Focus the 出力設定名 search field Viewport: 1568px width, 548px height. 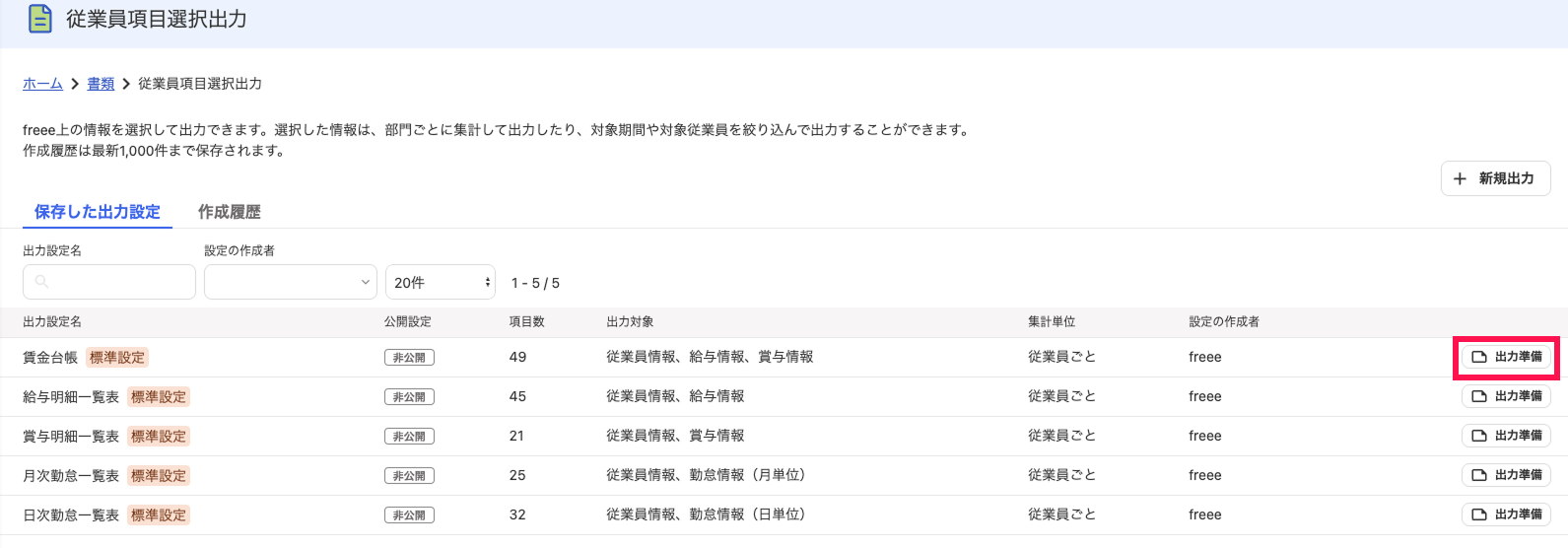(x=108, y=282)
